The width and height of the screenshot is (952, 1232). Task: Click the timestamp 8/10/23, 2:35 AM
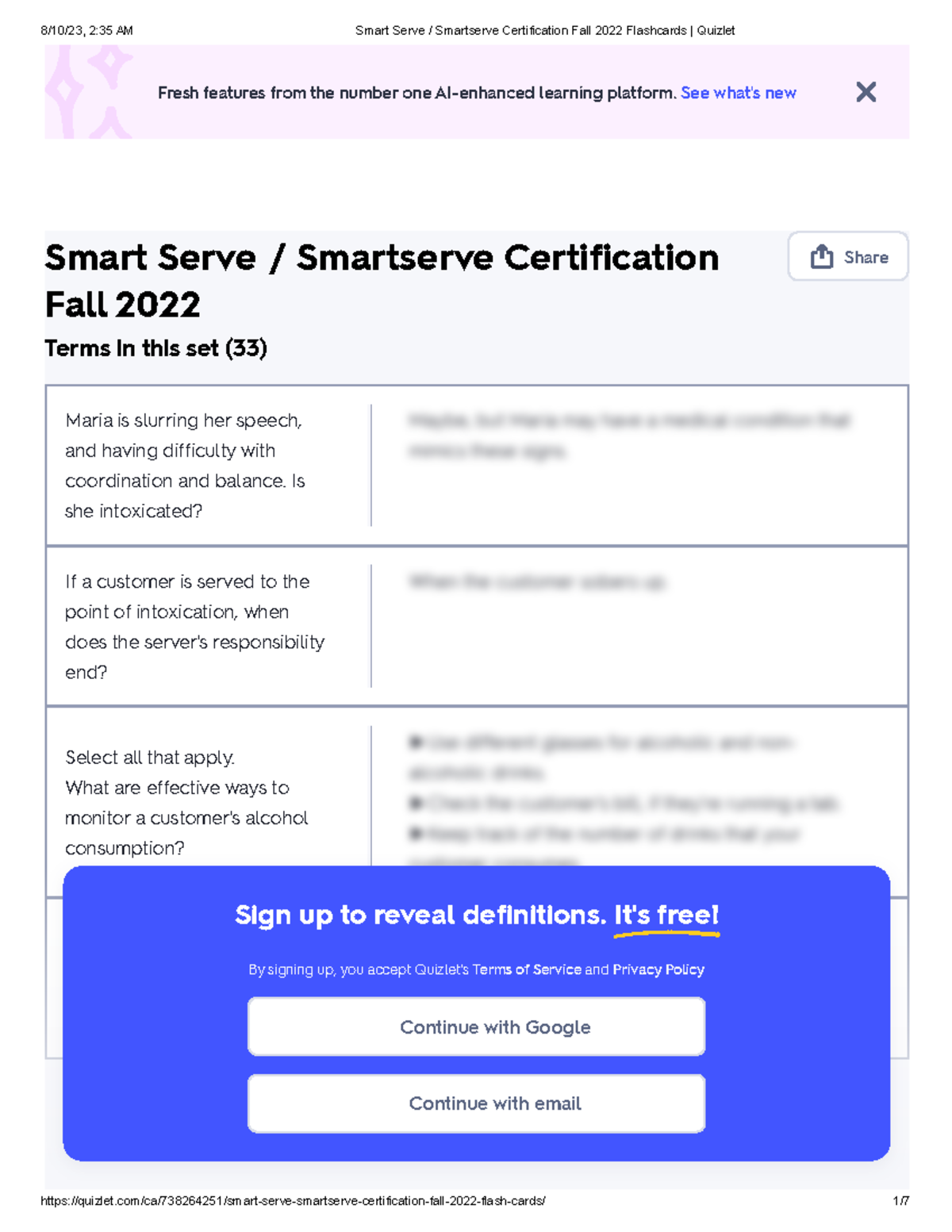pyautogui.click(x=86, y=30)
